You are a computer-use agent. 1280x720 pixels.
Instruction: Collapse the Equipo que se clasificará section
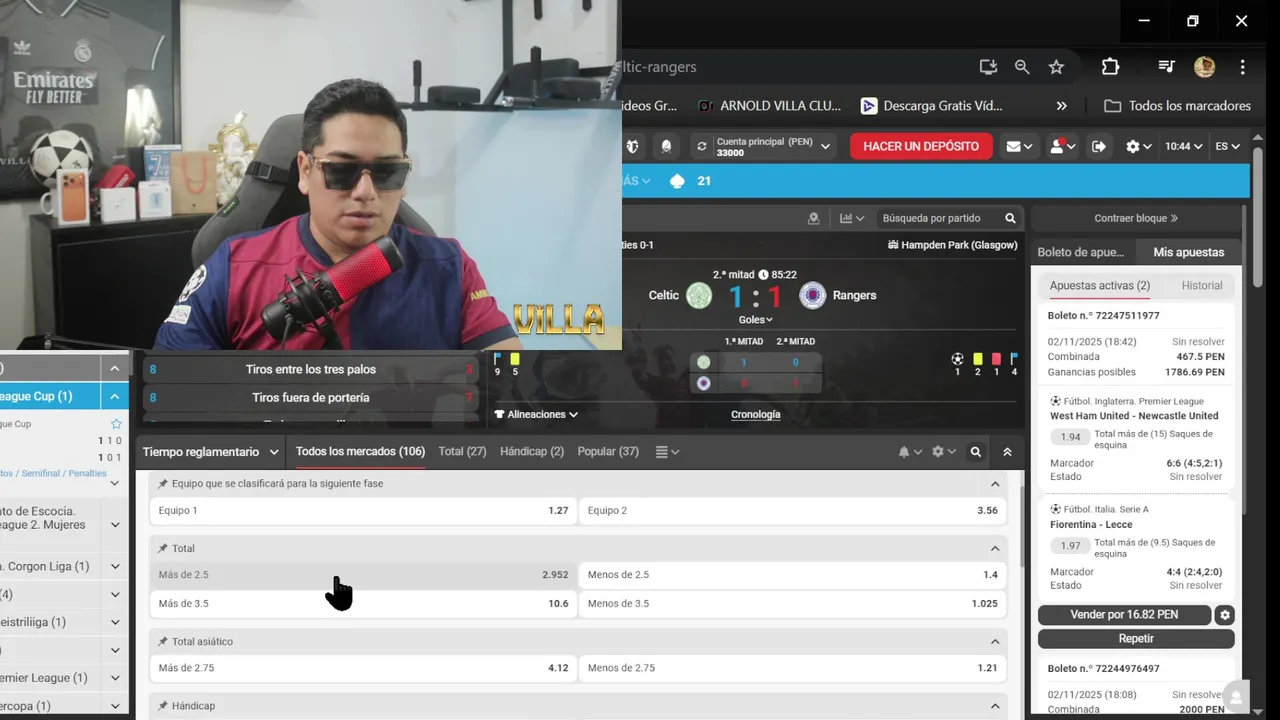(995, 484)
